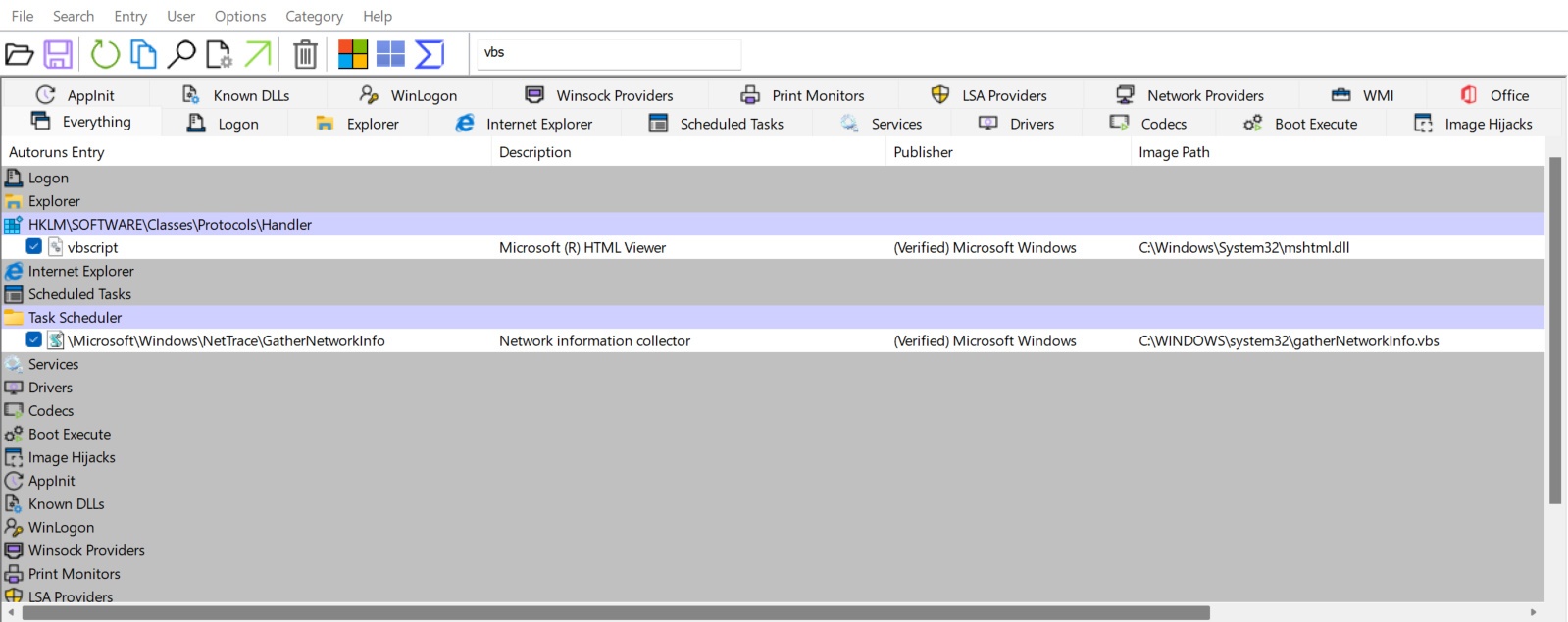1568x622 pixels.
Task: Open the Options menu
Action: pyautogui.click(x=240, y=16)
